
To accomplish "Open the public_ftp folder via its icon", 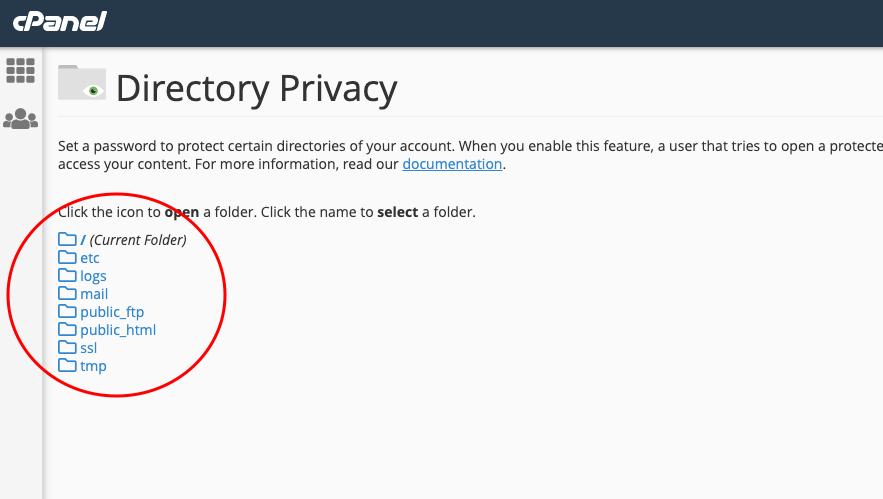I will pyautogui.click(x=67, y=312).
